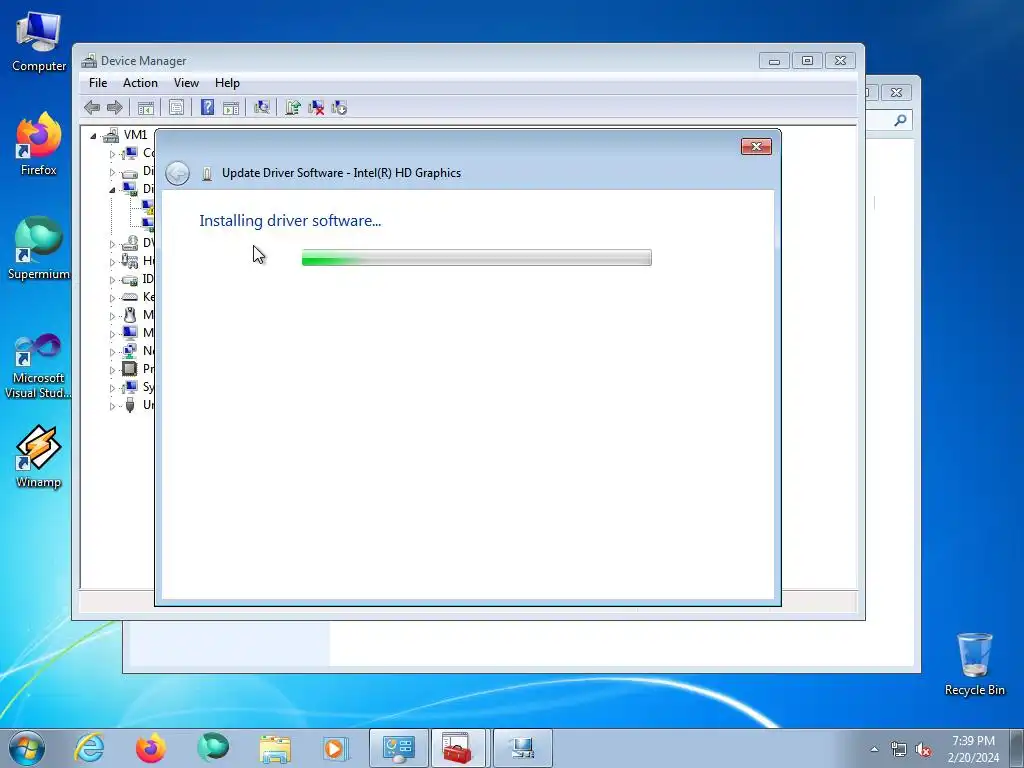This screenshot has height=768, width=1024.
Task: Expand the keyboard category arrow
Action: [112, 298]
